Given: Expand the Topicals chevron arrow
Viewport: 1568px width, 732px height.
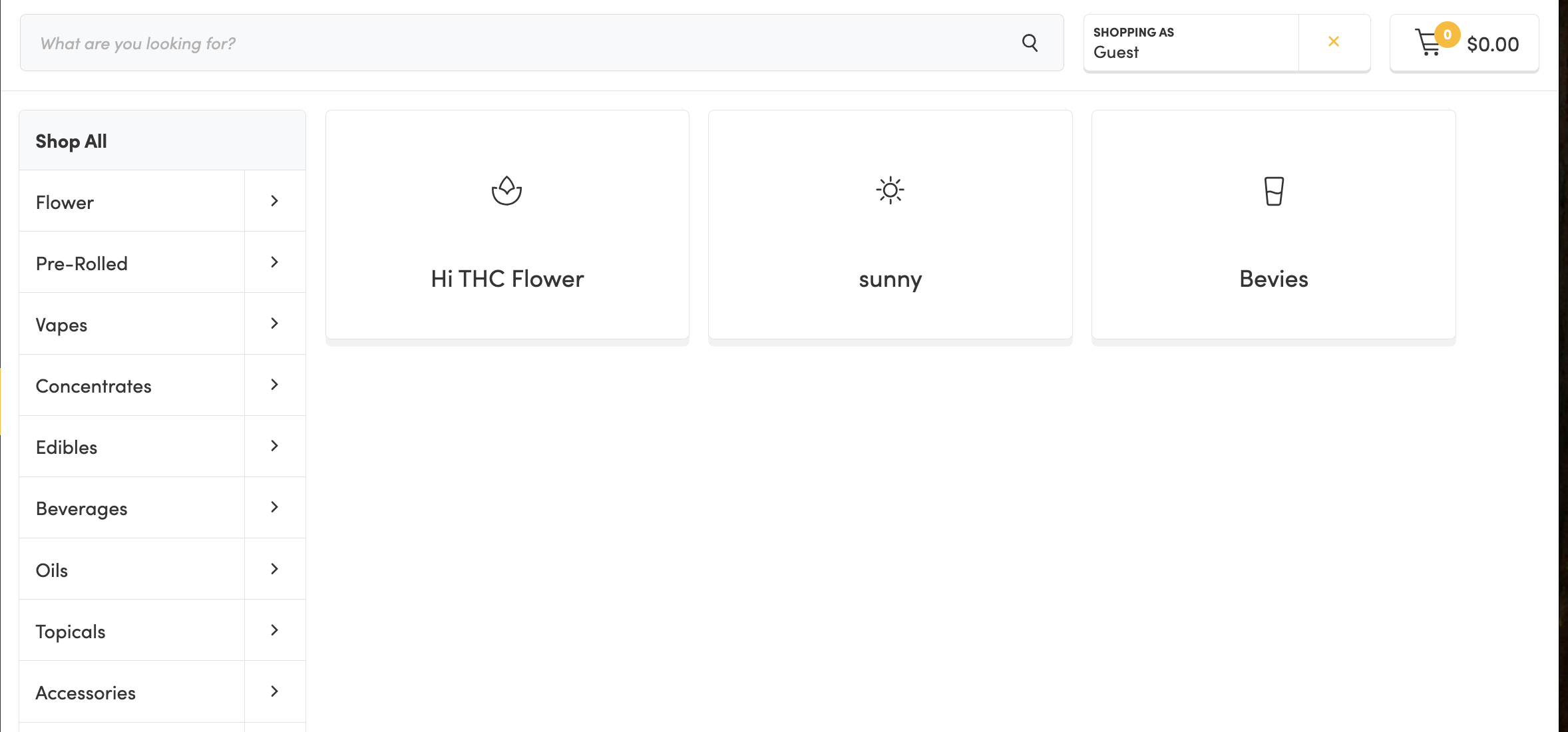Looking at the screenshot, I should [274, 630].
